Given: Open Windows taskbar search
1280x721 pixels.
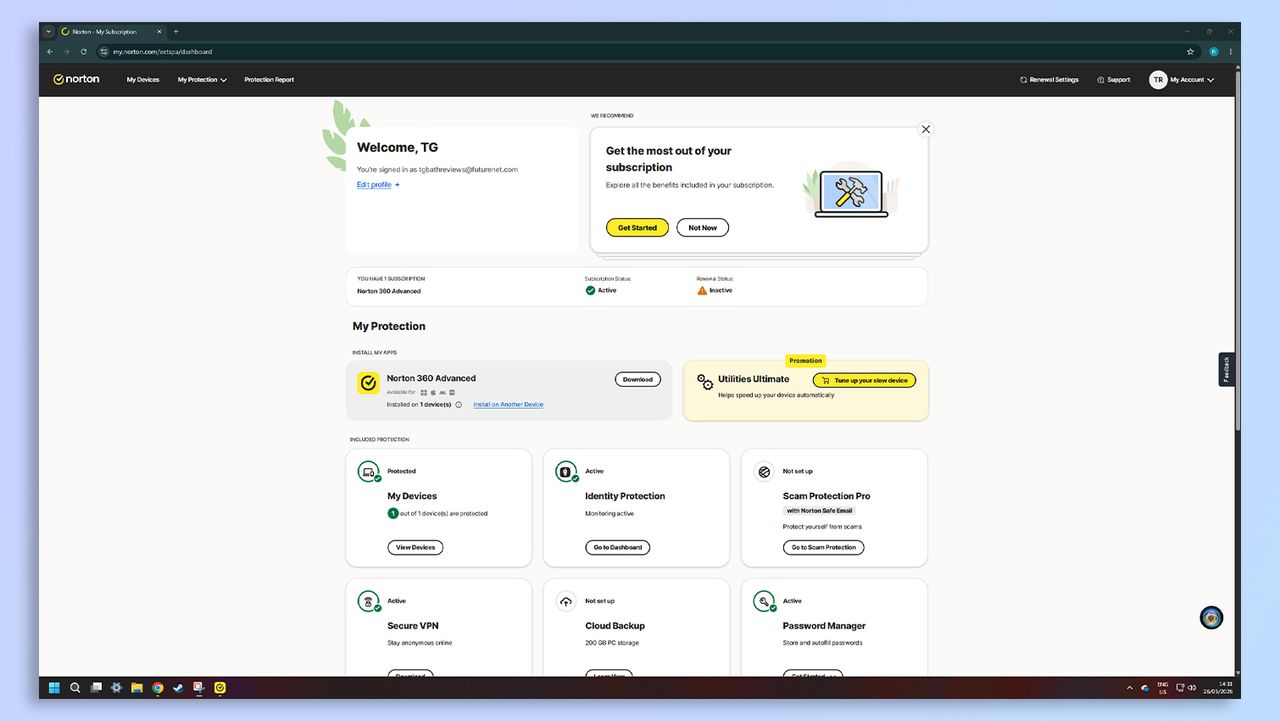Looking at the screenshot, I should [75, 688].
